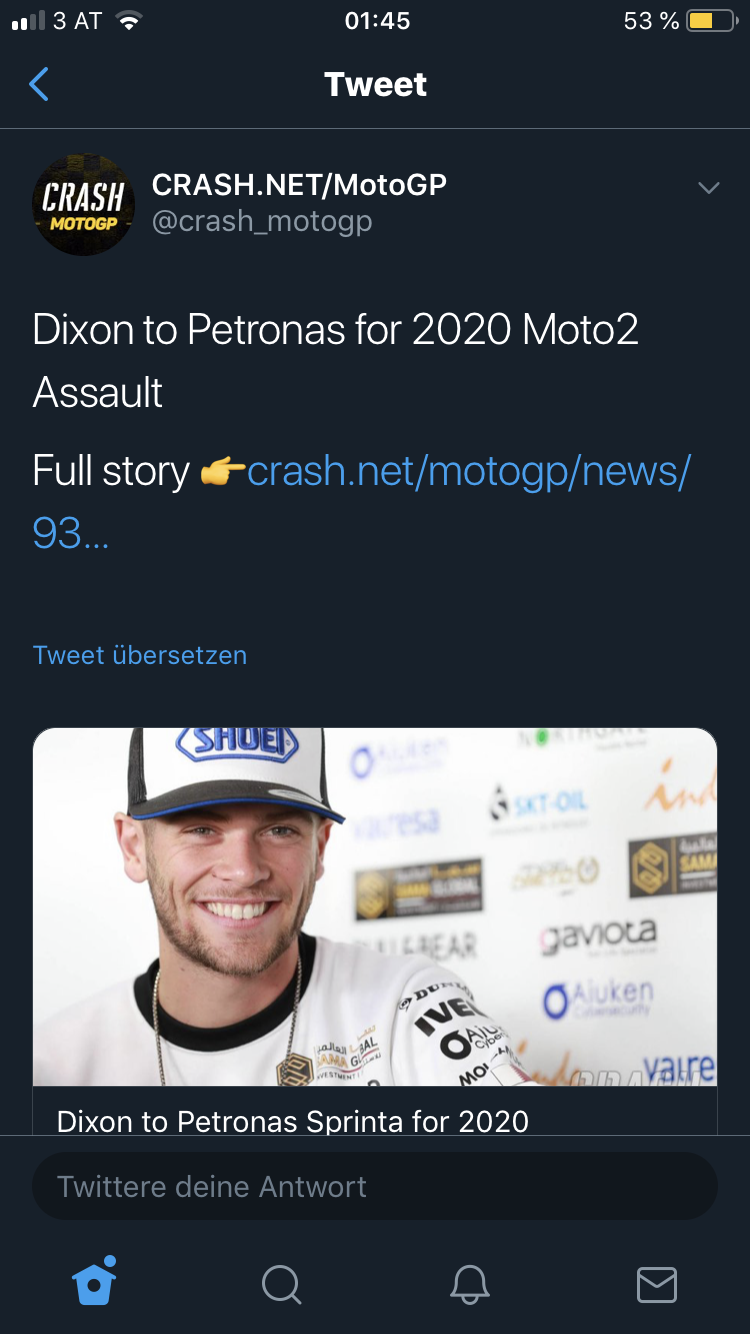
Task: Tap Tweet übersetzen to translate
Action: point(140,655)
